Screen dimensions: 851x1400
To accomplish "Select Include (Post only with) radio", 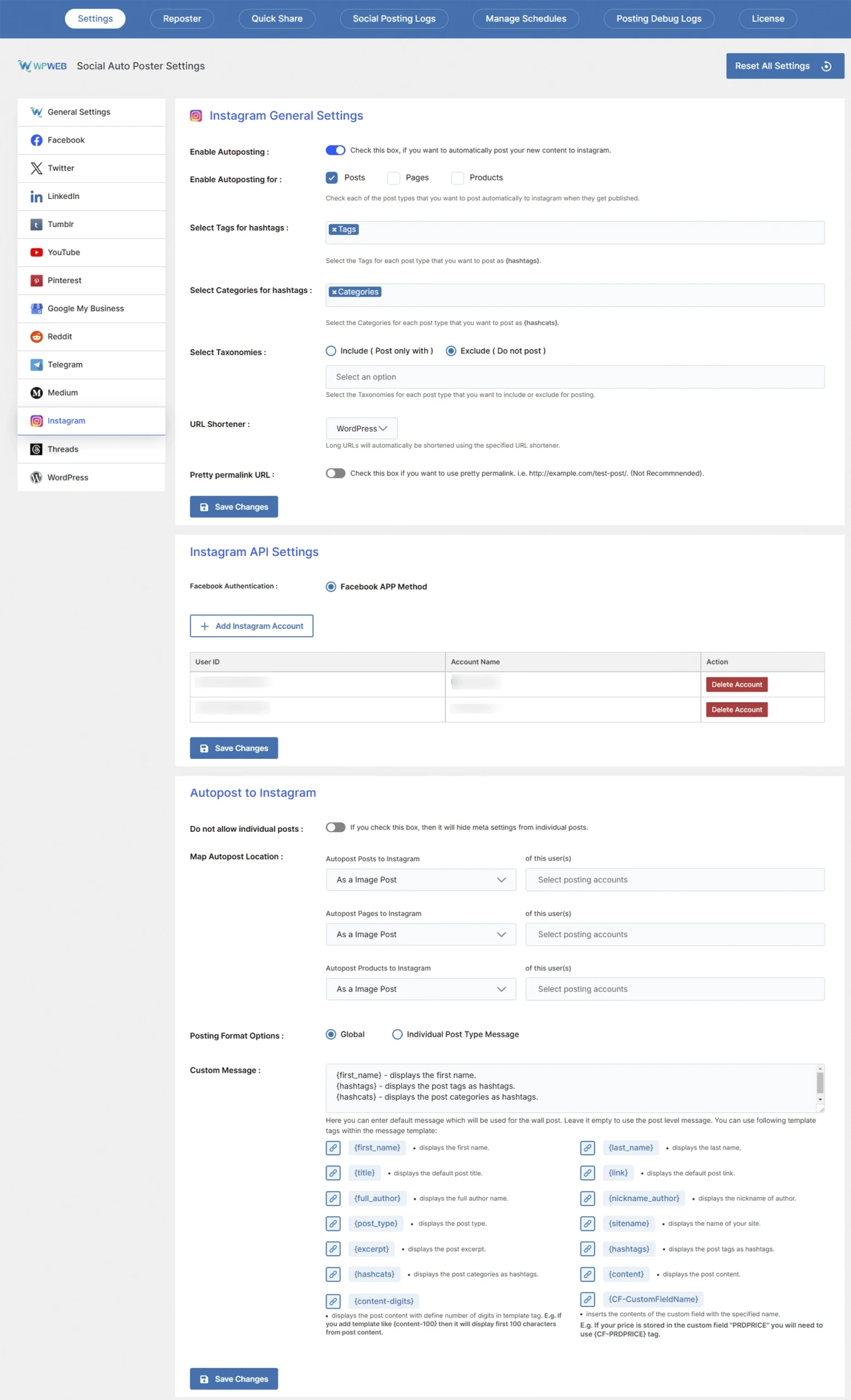I will (331, 351).
